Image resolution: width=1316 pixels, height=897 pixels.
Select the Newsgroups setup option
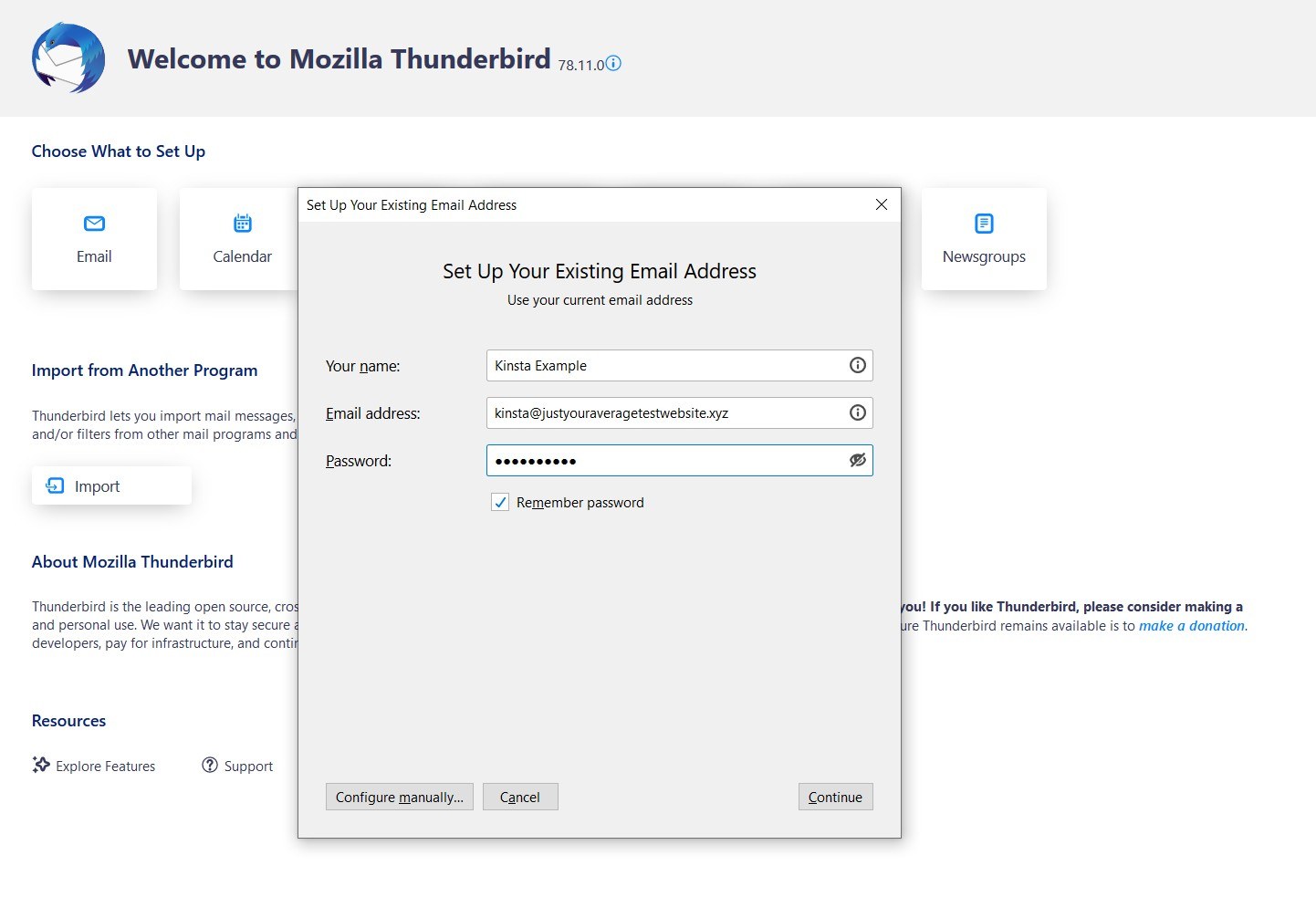click(x=984, y=239)
